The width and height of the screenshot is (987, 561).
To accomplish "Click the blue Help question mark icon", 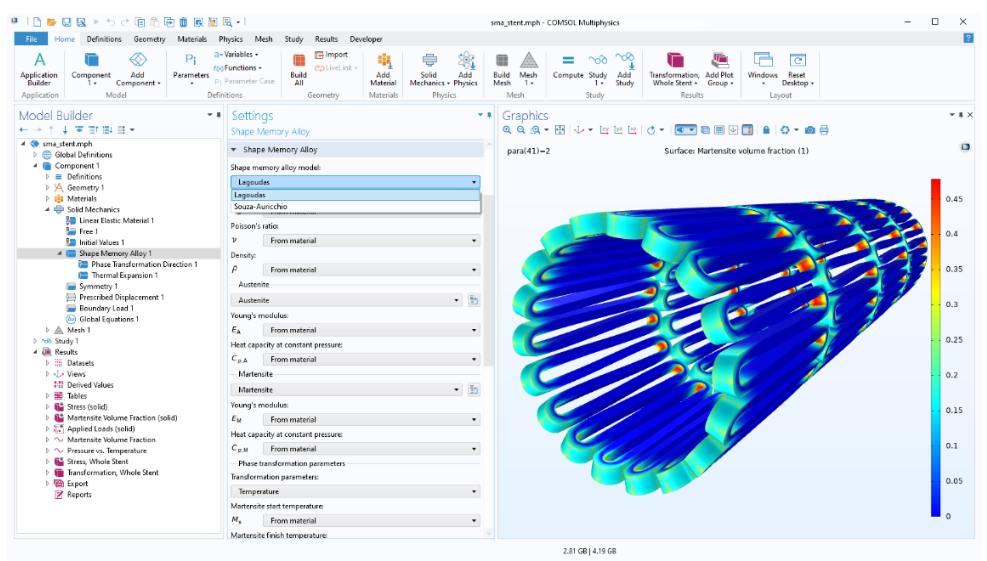I will click(x=968, y=38).
